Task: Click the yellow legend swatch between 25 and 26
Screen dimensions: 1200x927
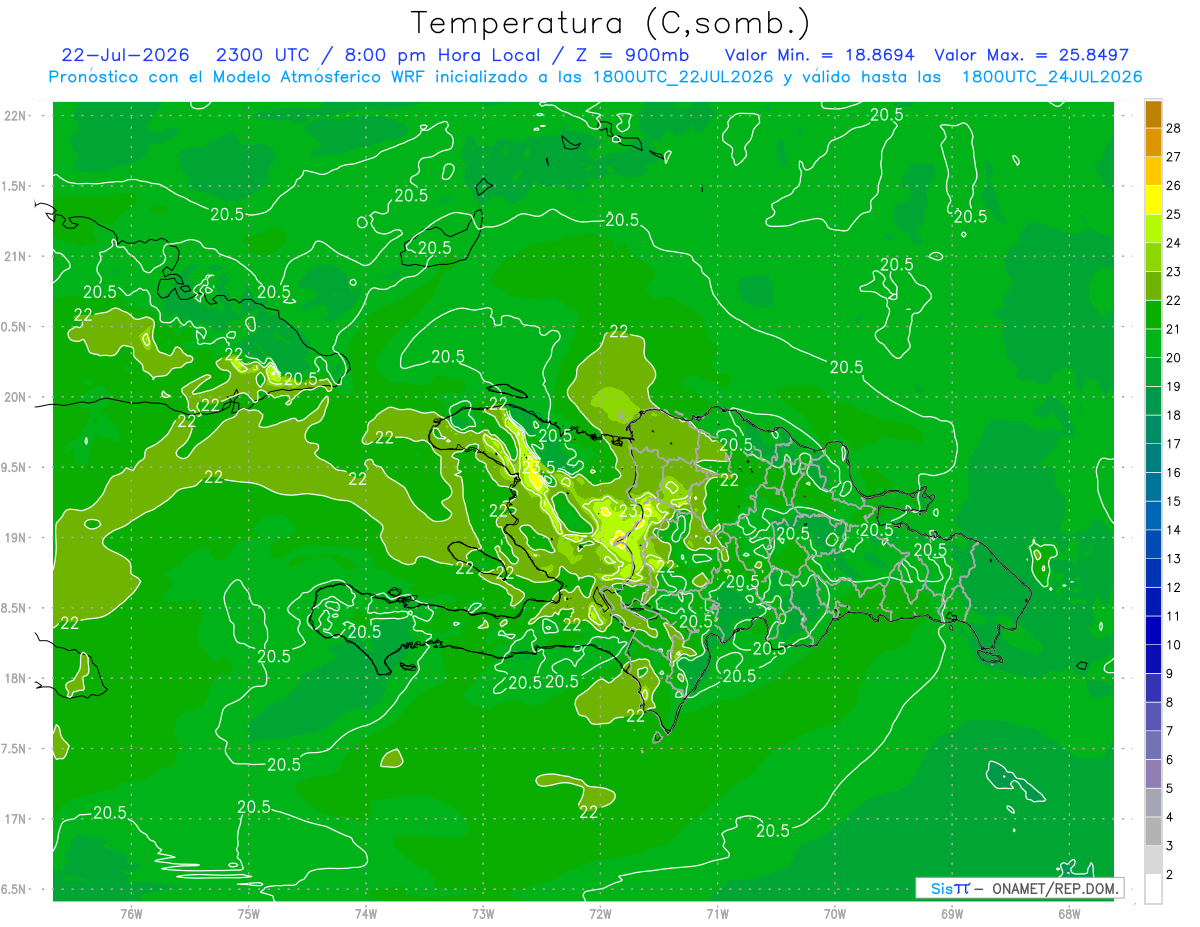Action: [1153, 200]
